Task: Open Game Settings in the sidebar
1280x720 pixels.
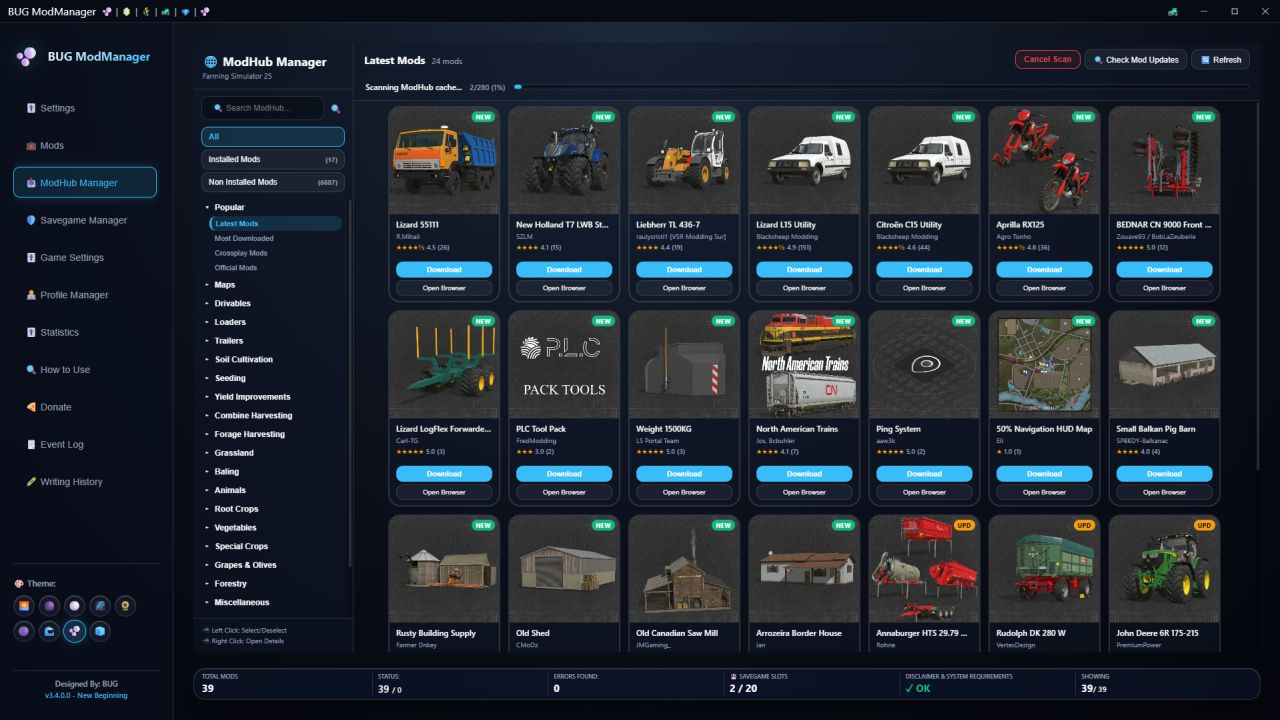Action: tap(85, 257)
